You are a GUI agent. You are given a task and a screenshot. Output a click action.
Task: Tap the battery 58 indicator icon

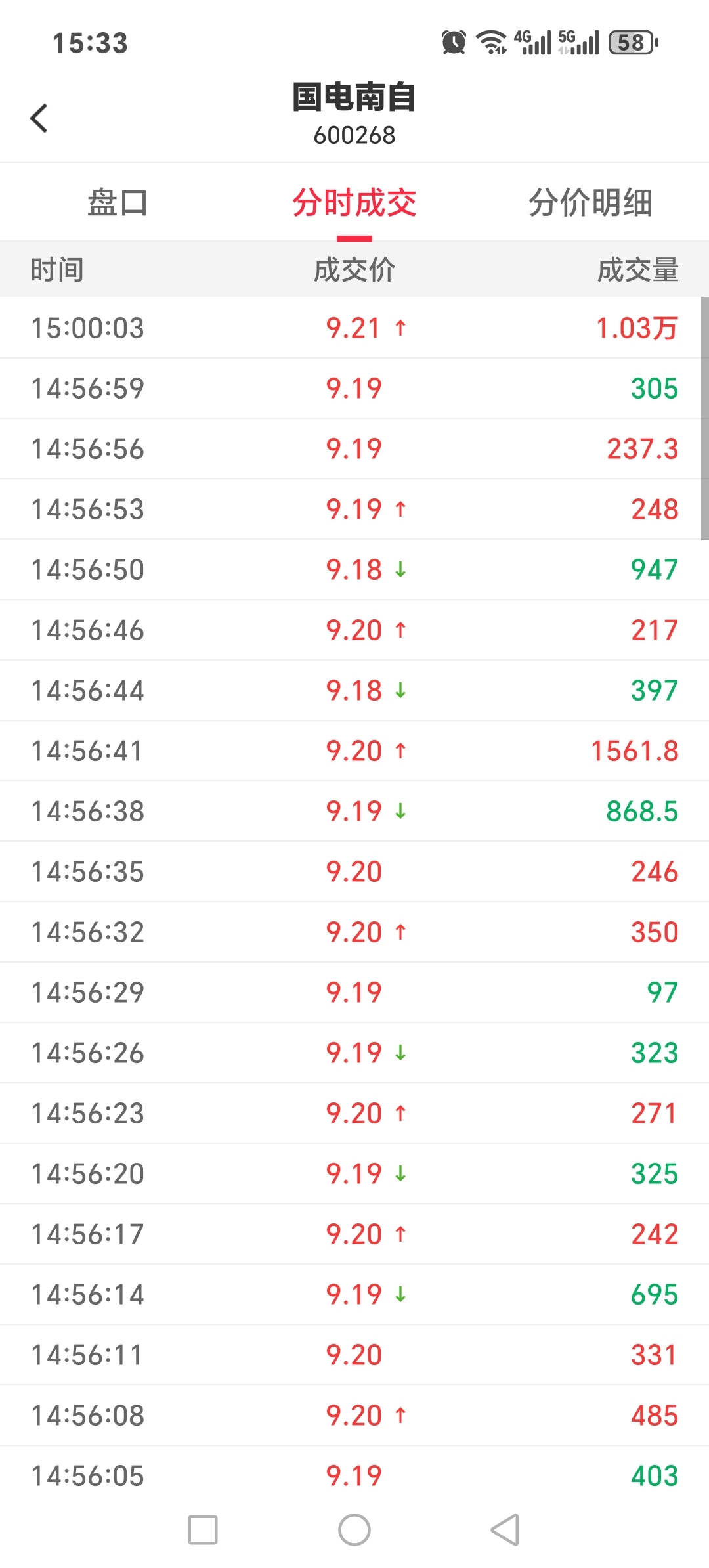click(634, 43)
